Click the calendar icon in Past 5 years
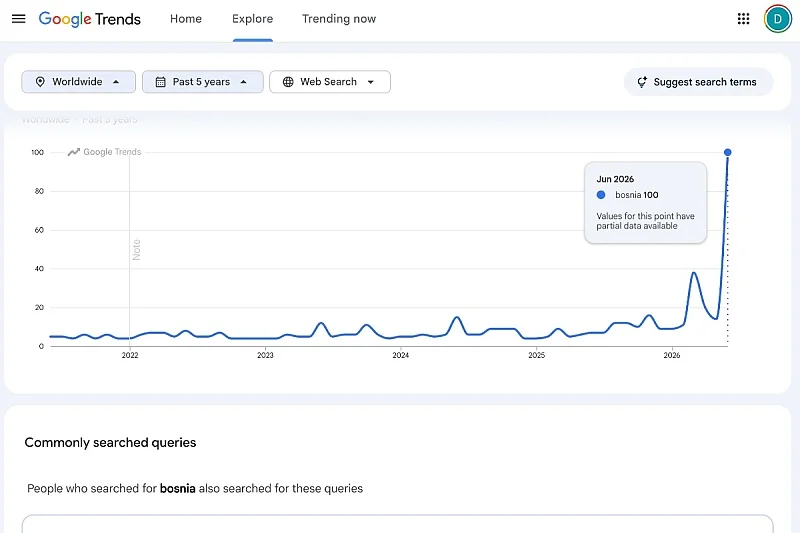Screen dimensions: 800x533 (x=160, y=82)
